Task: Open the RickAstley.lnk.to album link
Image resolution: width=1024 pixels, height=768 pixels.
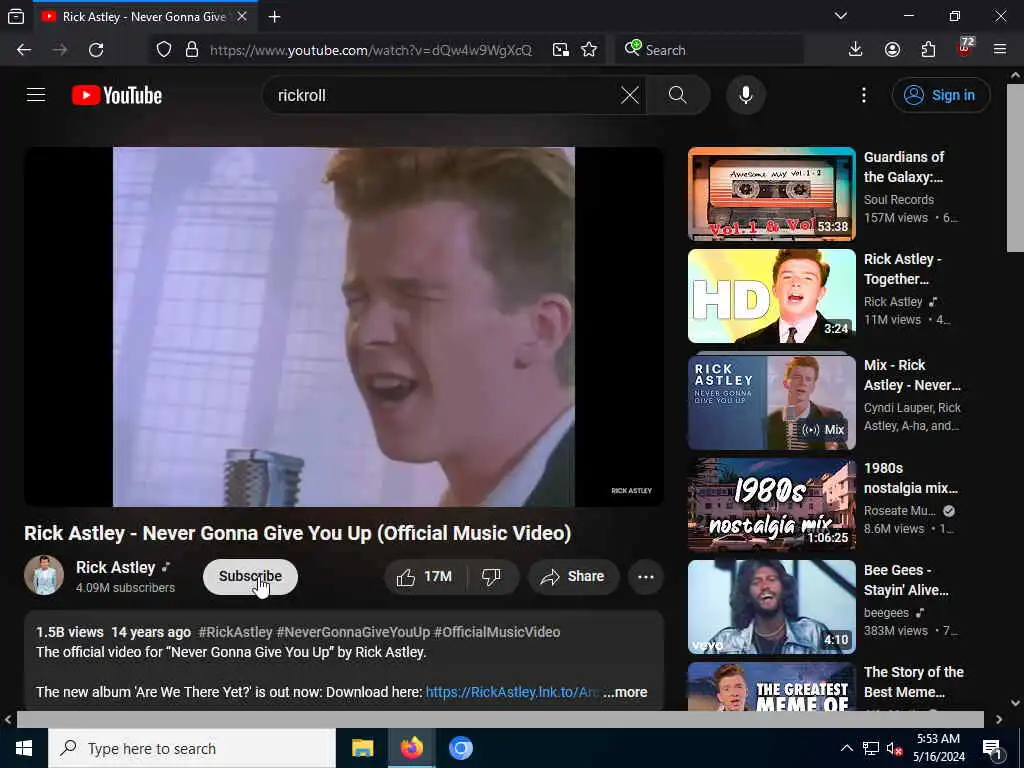Action: click(513, 692)
